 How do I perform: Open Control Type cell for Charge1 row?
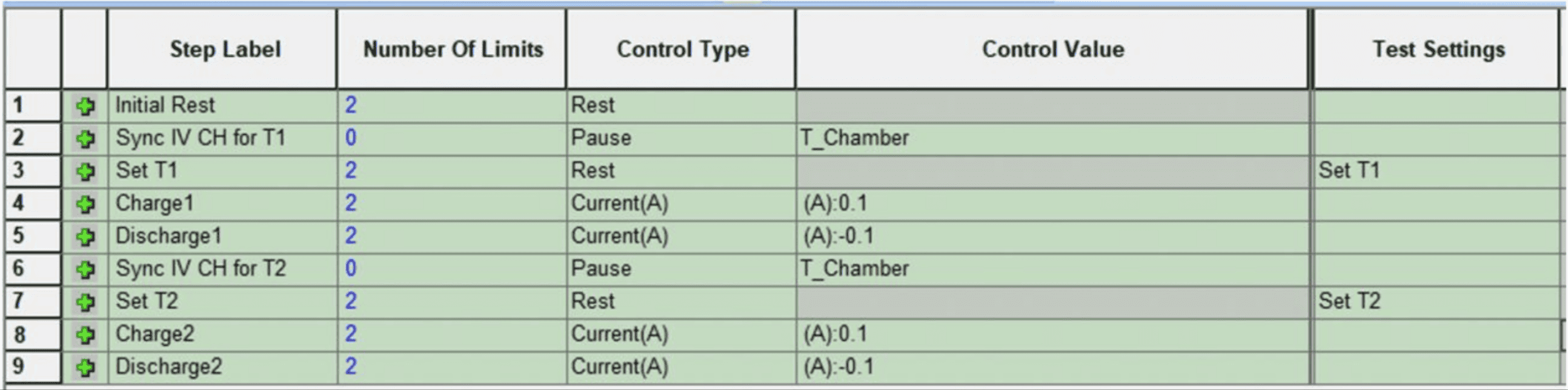[620, 203]
